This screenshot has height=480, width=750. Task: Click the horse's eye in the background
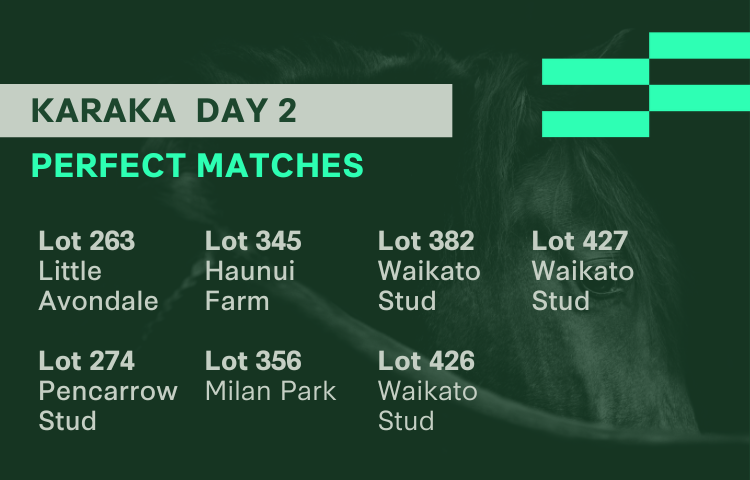[604, 292]
